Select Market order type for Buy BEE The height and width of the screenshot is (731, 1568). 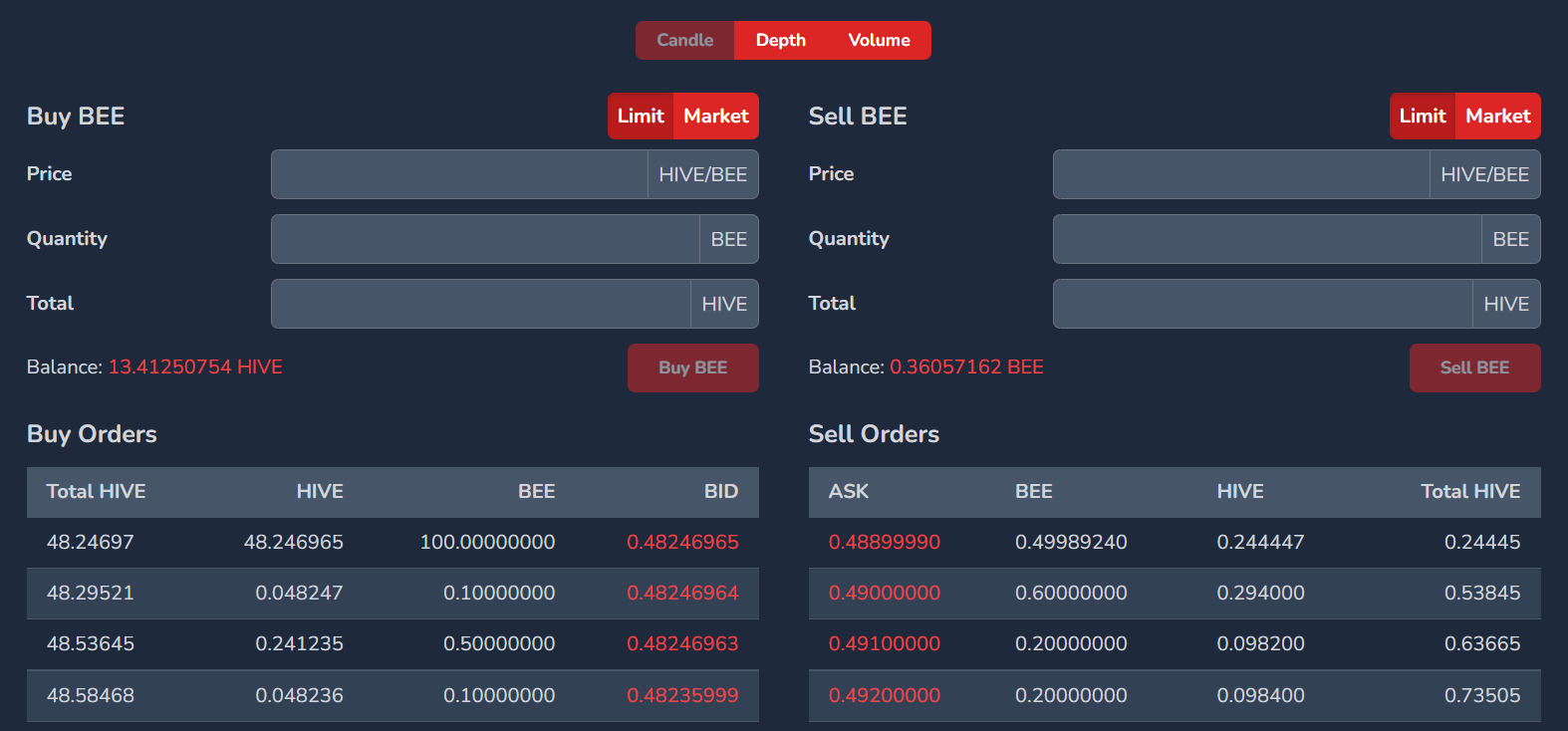click(716, 117)
